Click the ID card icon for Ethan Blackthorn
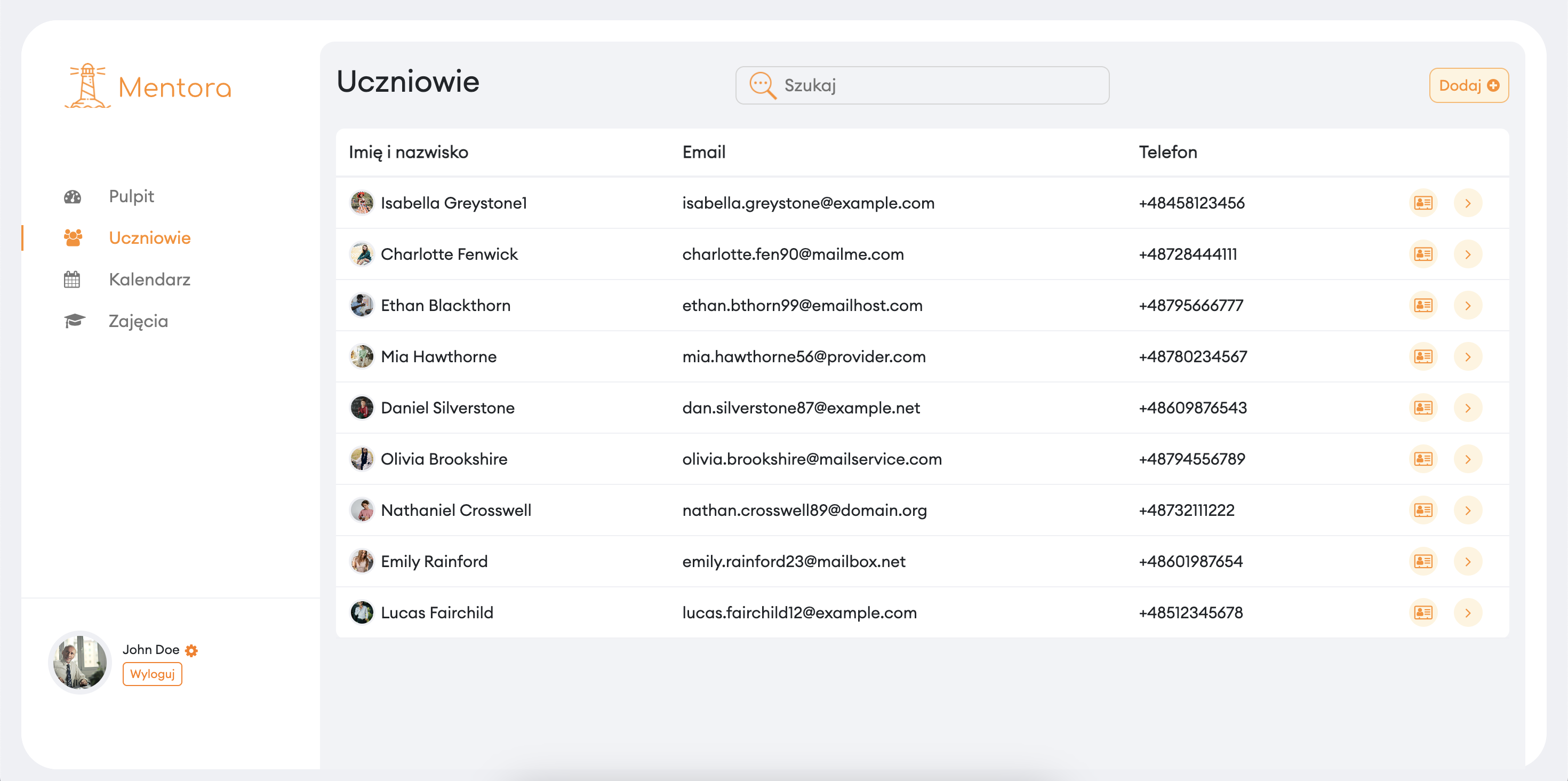 pos(1422,305)
